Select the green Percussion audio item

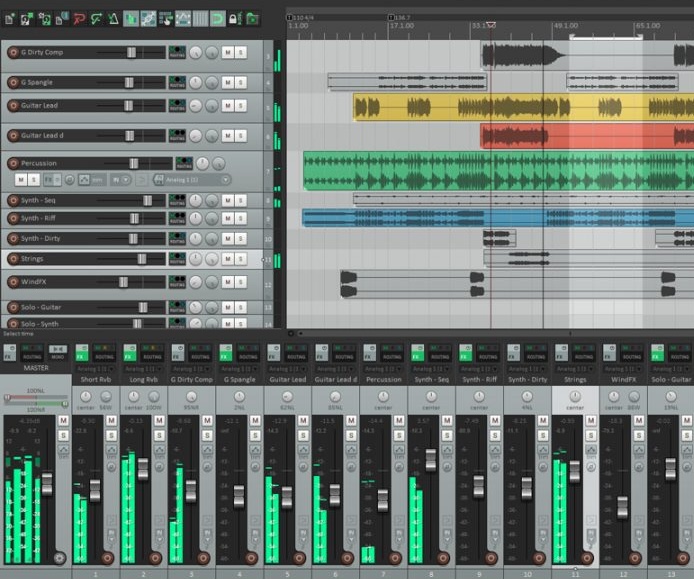pos(498,171)
